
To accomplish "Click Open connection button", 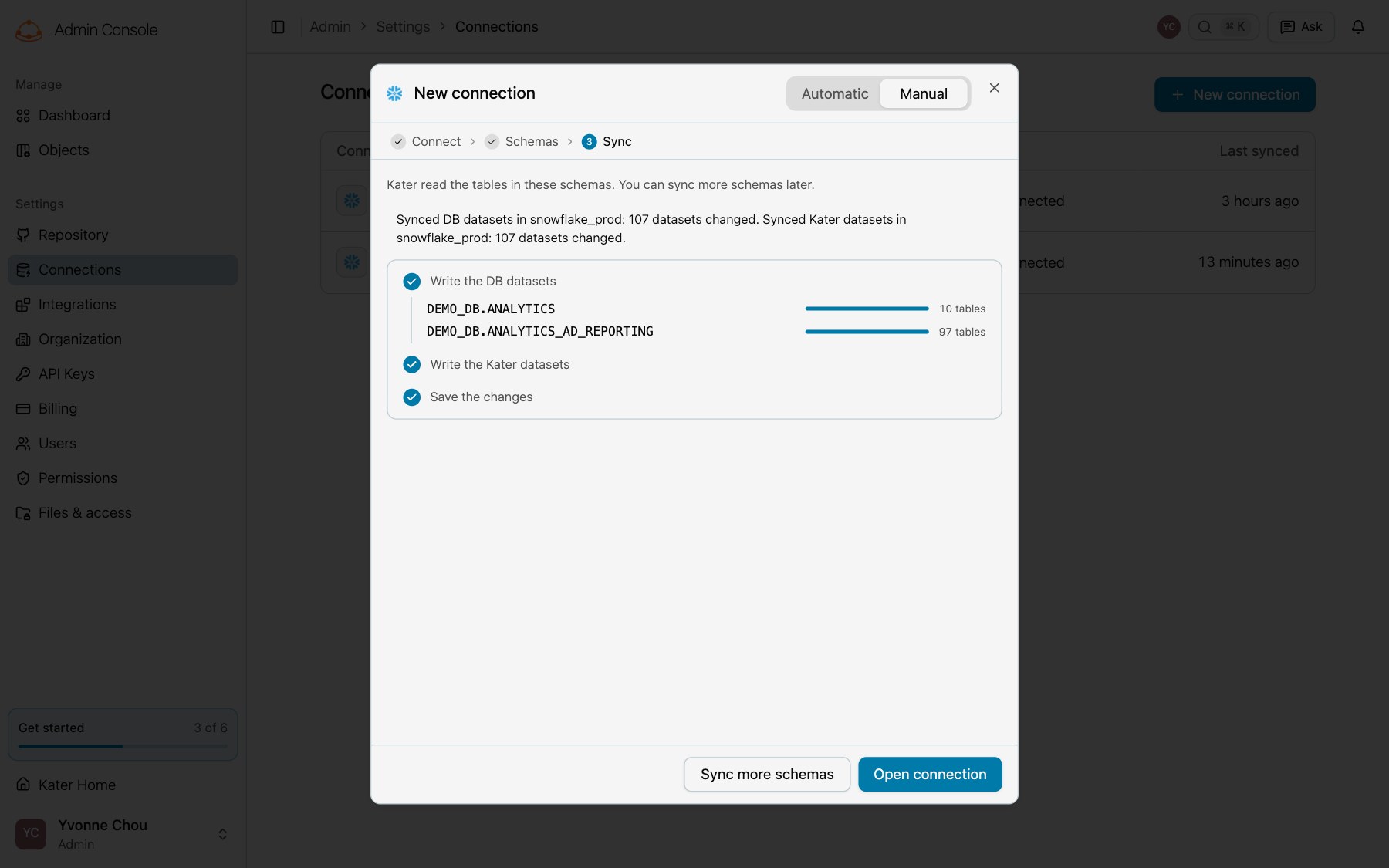I will point(930,775).
